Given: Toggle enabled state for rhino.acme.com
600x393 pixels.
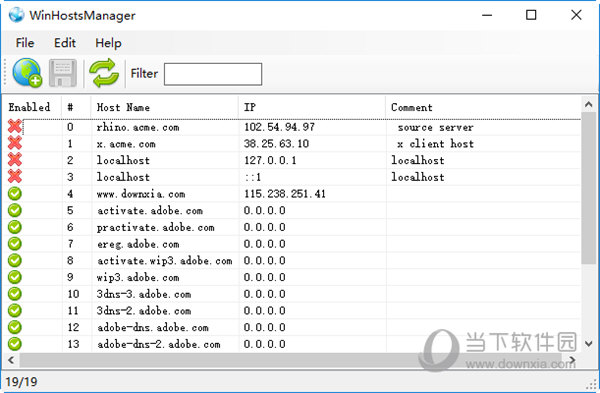Looking at the screenshot, I should pyautogui.click(x=15, y=126).
